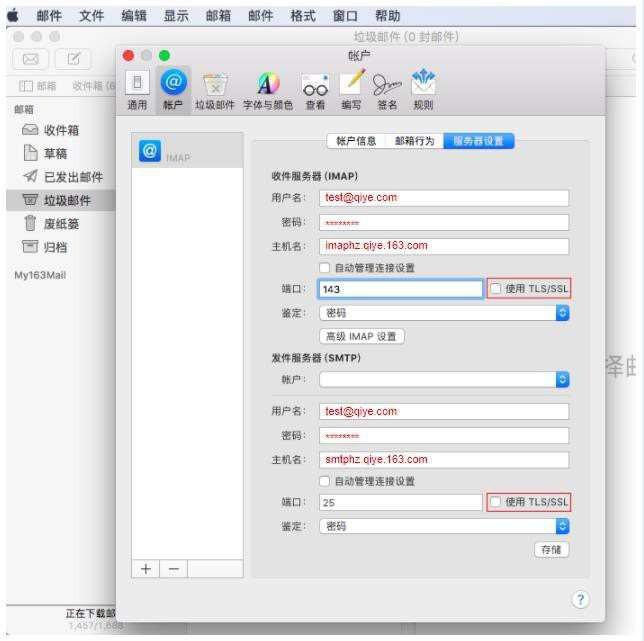Click Inbox (收件箱) in favorites bar
The height and width of the screenshot is (641, 644).
click(x=94, y=86)
